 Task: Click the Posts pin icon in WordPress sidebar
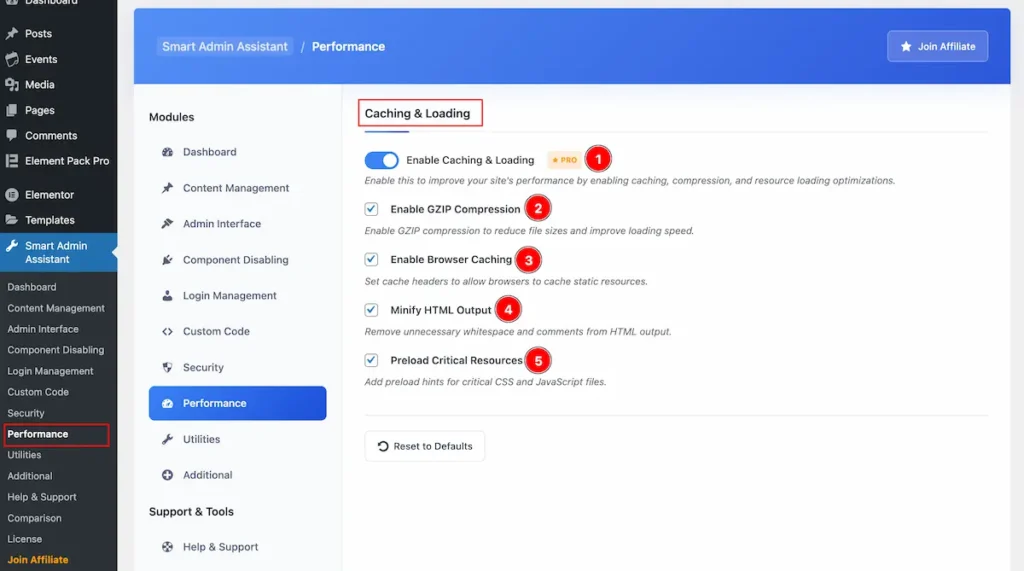click(x=12, y=33)
